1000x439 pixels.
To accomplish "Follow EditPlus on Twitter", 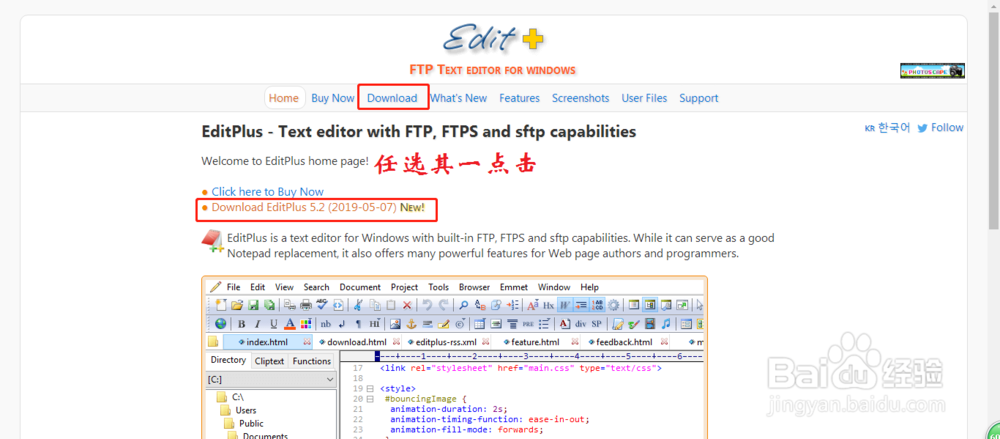I will pos(941,128).
